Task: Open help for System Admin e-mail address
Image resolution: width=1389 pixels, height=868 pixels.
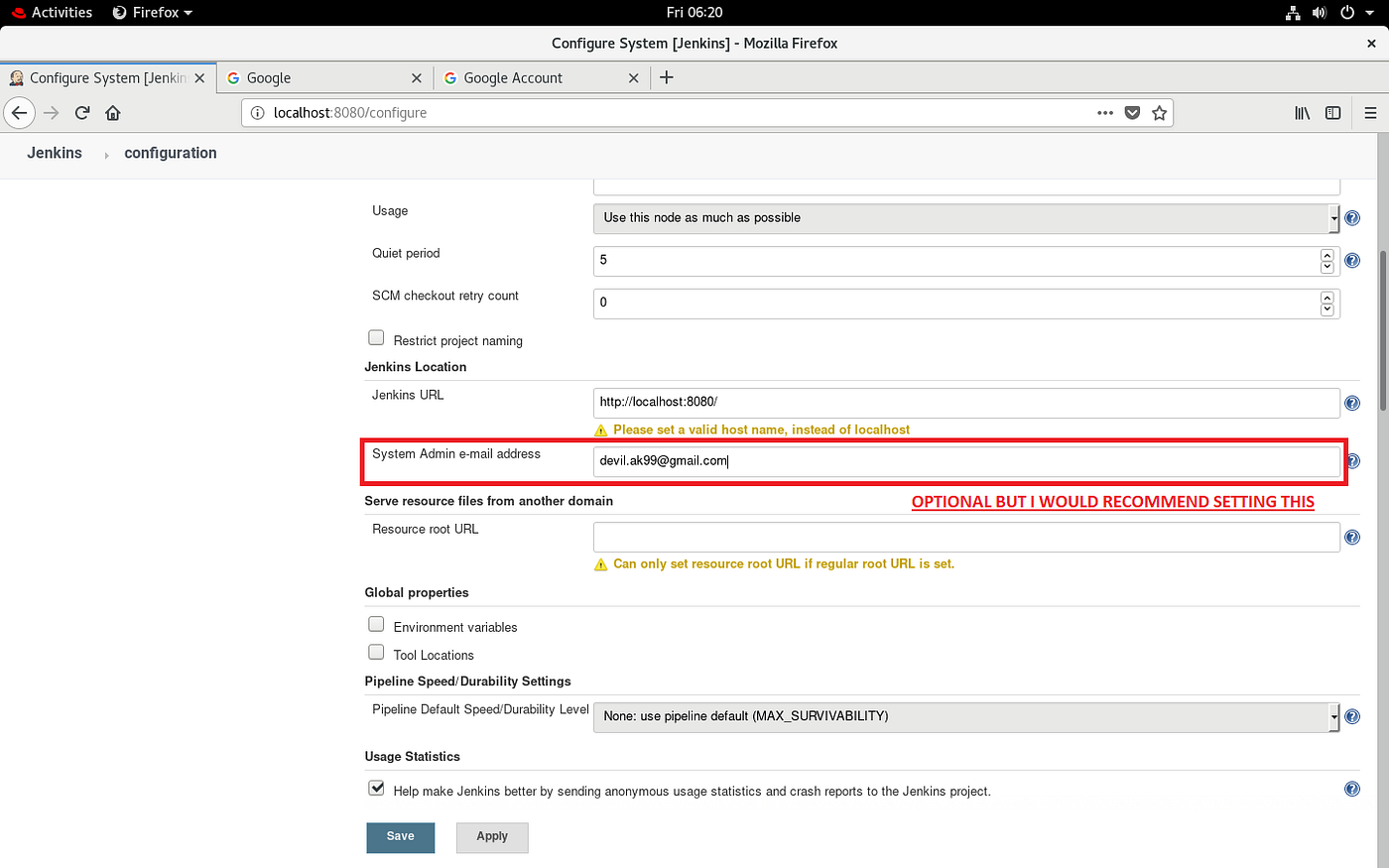Action: coord(1352,461)
